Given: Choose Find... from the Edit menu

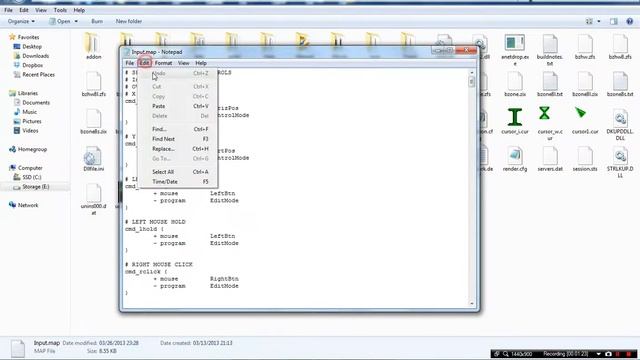Looking at the screenshot, I should coord(178,129).
